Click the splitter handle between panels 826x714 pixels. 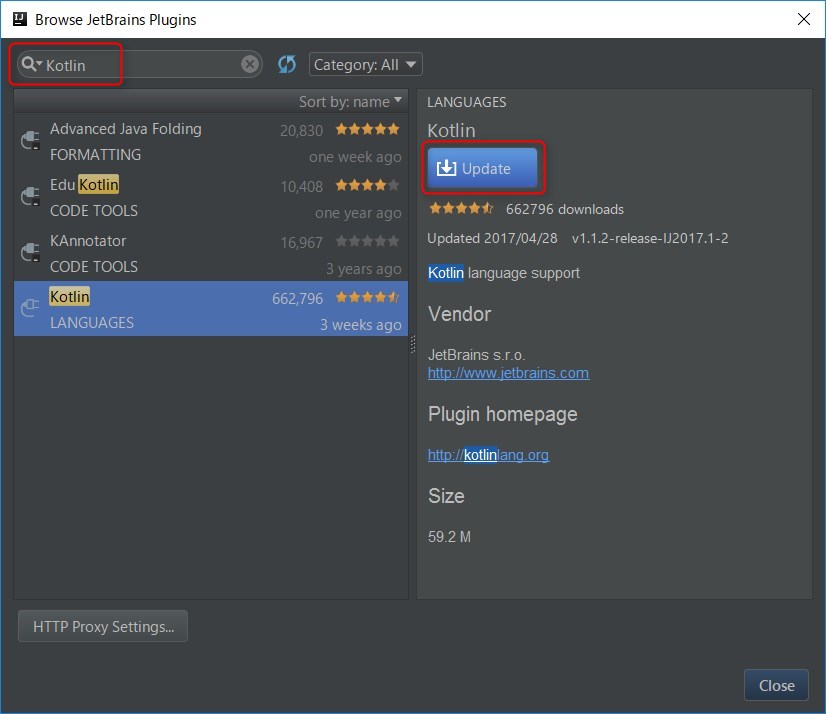(x=412, y=344)
